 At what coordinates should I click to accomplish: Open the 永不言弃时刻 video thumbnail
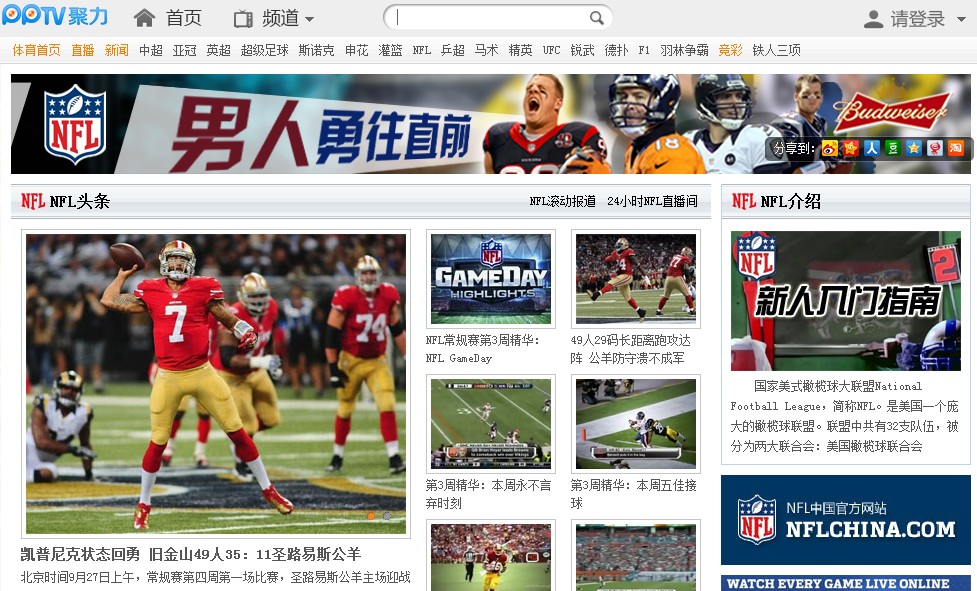[491, 423]
